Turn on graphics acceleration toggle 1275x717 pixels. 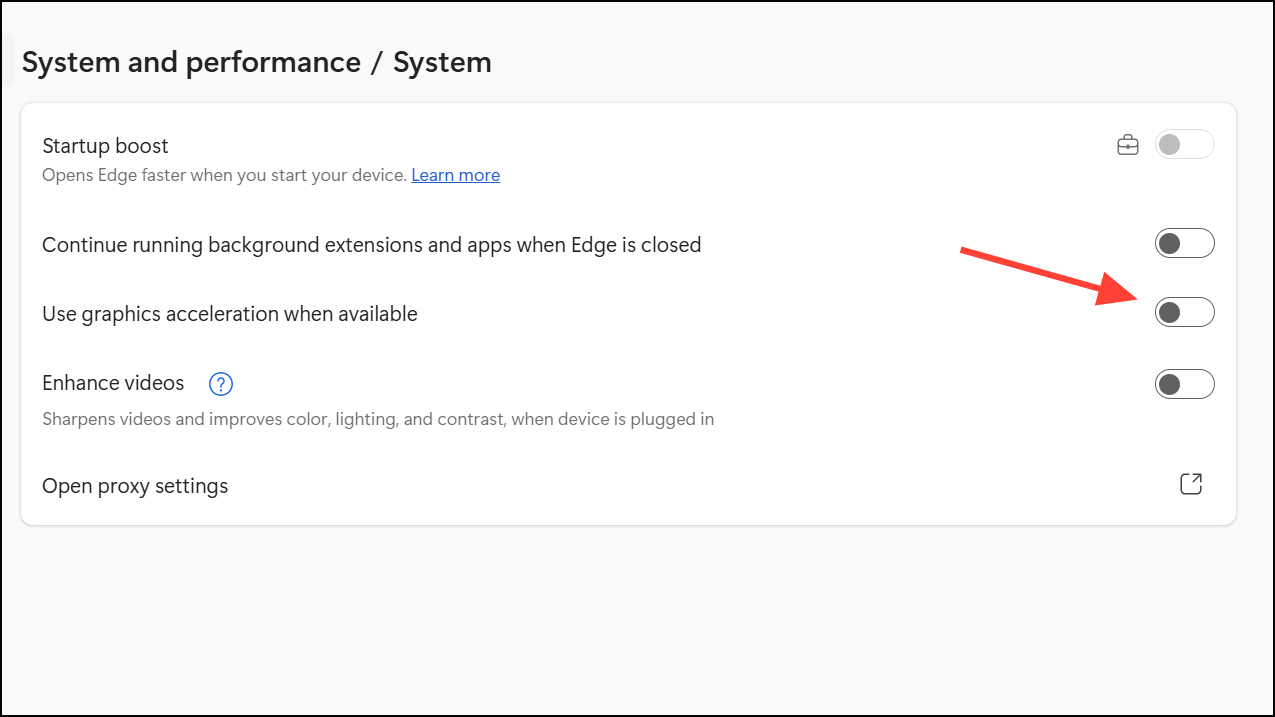point(1184,313)
